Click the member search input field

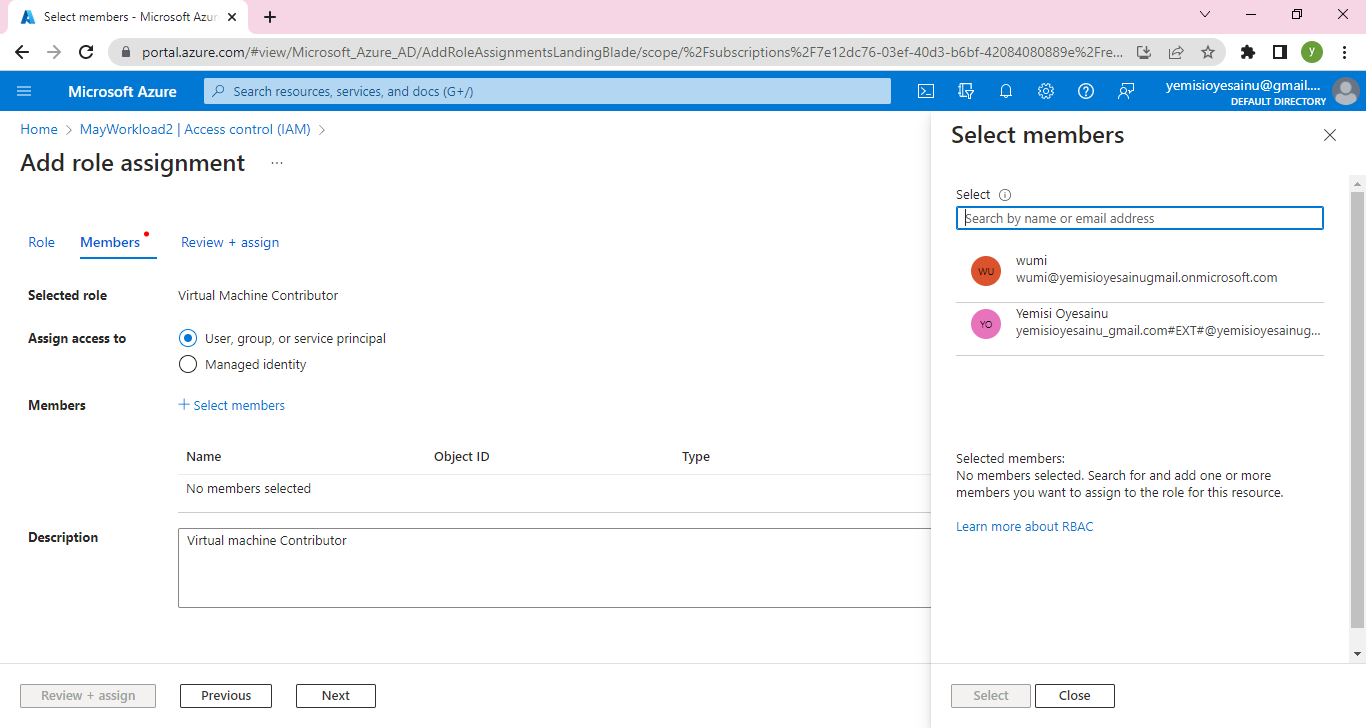click(1140, 218)
